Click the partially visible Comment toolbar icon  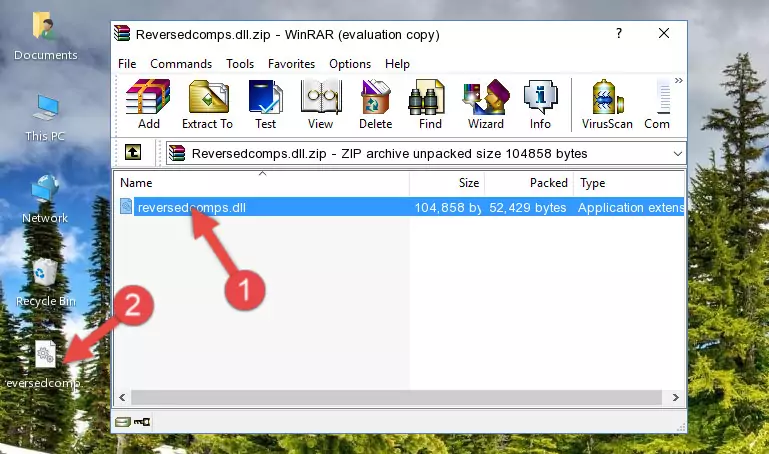[657, 104]
